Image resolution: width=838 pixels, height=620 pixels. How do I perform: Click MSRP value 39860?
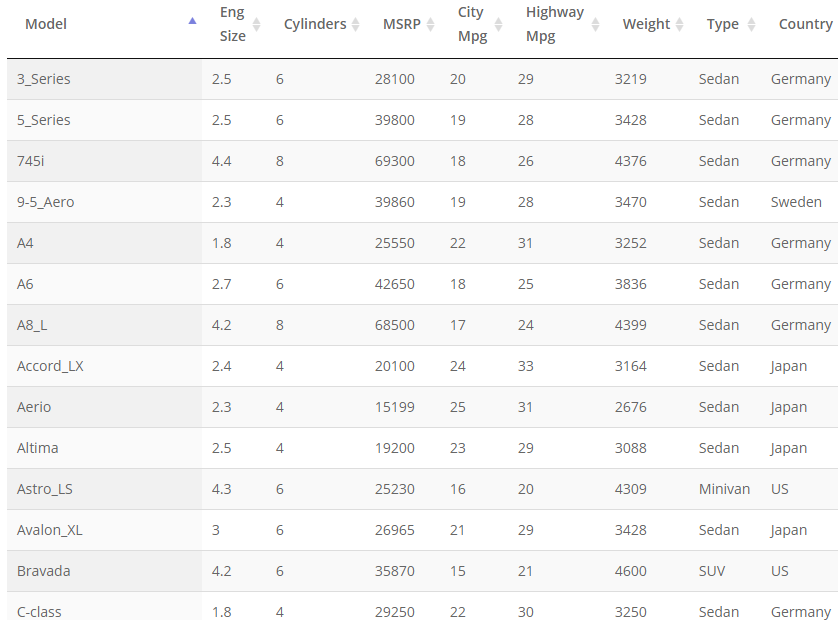[394, 202]
